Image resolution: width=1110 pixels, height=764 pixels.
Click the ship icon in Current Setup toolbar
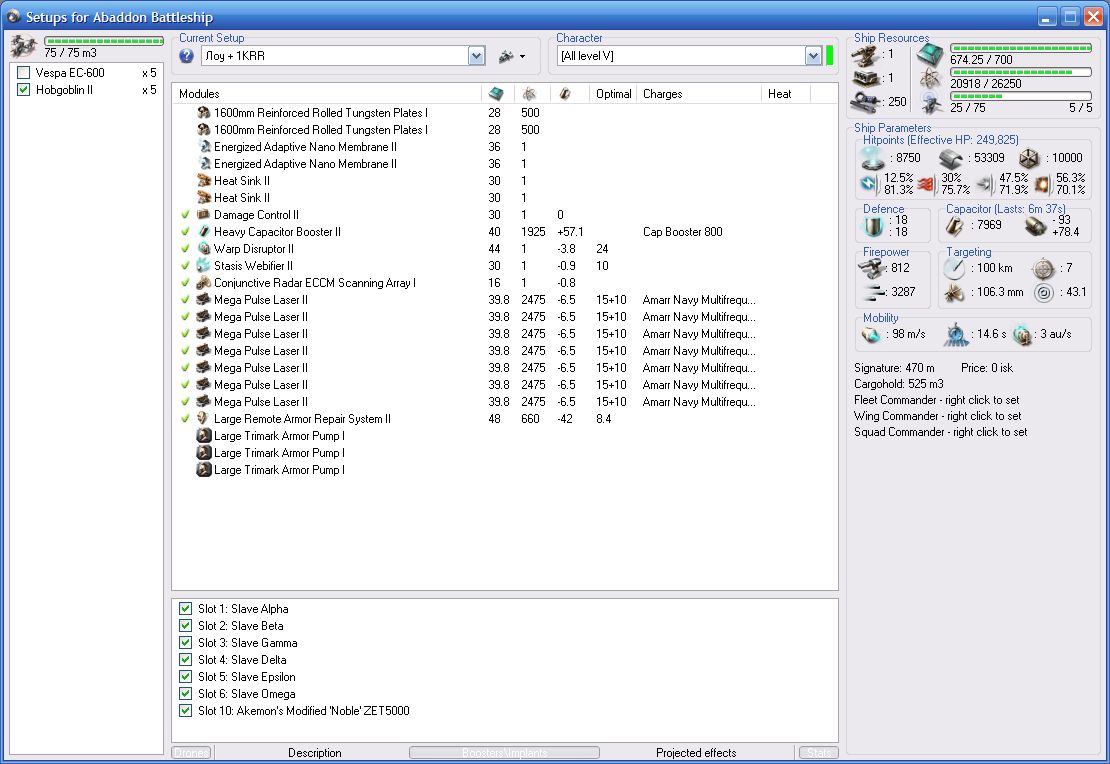(x=505, y=56)
